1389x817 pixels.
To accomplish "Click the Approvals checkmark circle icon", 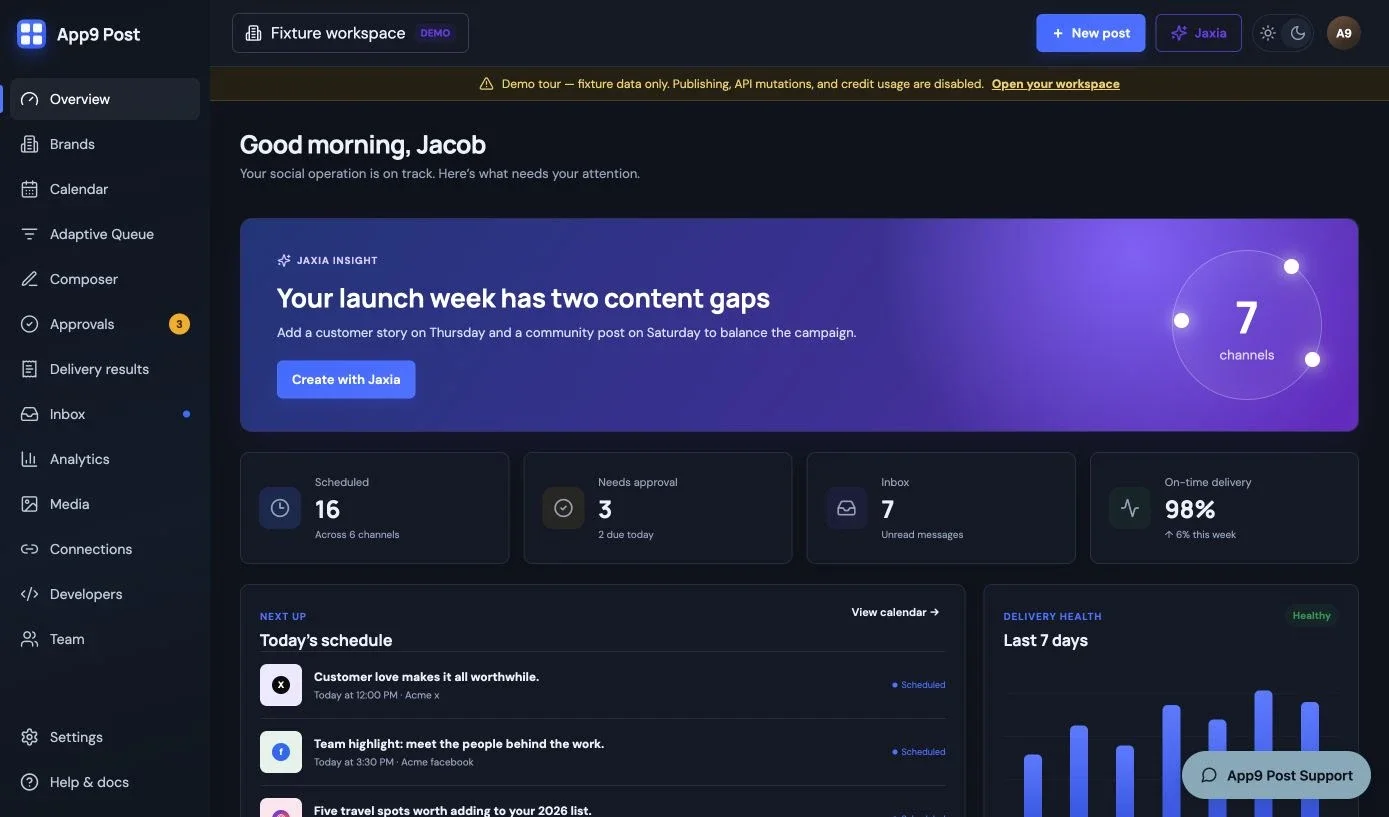I will [30, 324].
